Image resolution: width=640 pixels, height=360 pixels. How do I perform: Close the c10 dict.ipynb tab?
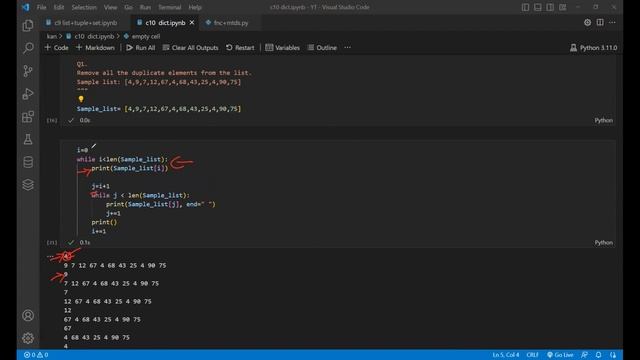pyautogui.click(x=192, y=23)
